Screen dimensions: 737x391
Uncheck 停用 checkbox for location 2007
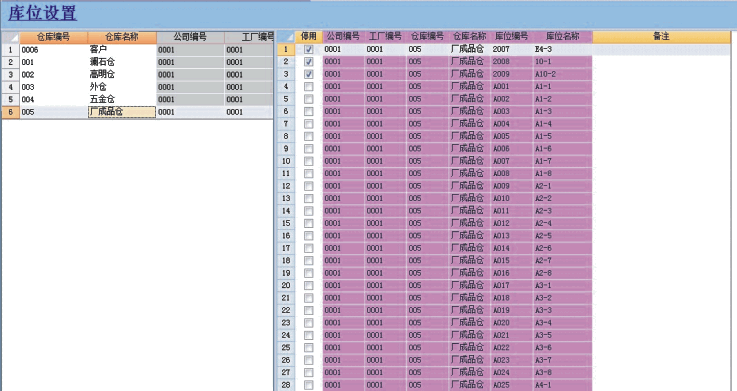309,49
